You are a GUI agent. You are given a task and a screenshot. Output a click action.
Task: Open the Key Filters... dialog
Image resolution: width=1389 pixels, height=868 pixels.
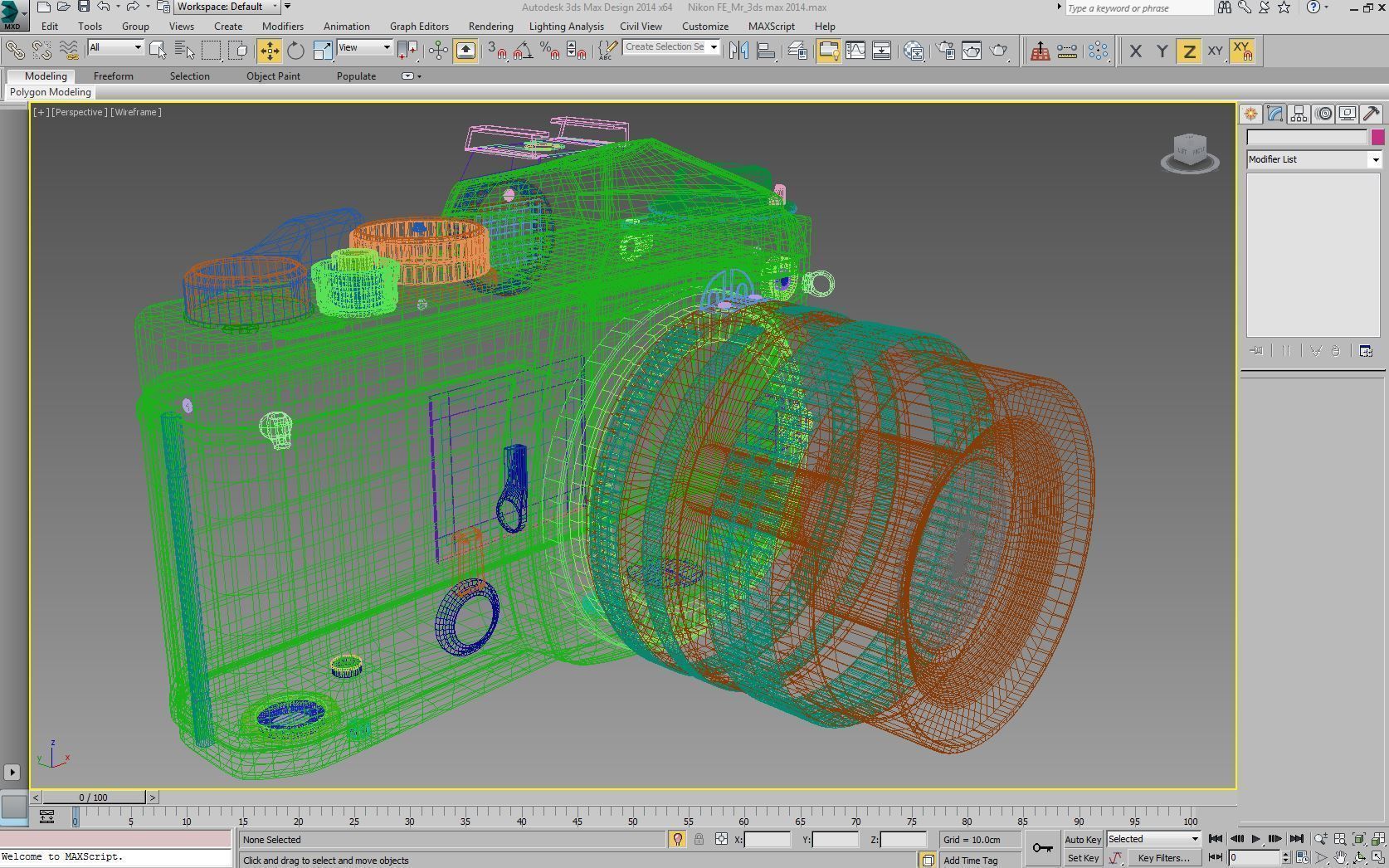[x=1164, y=858]
